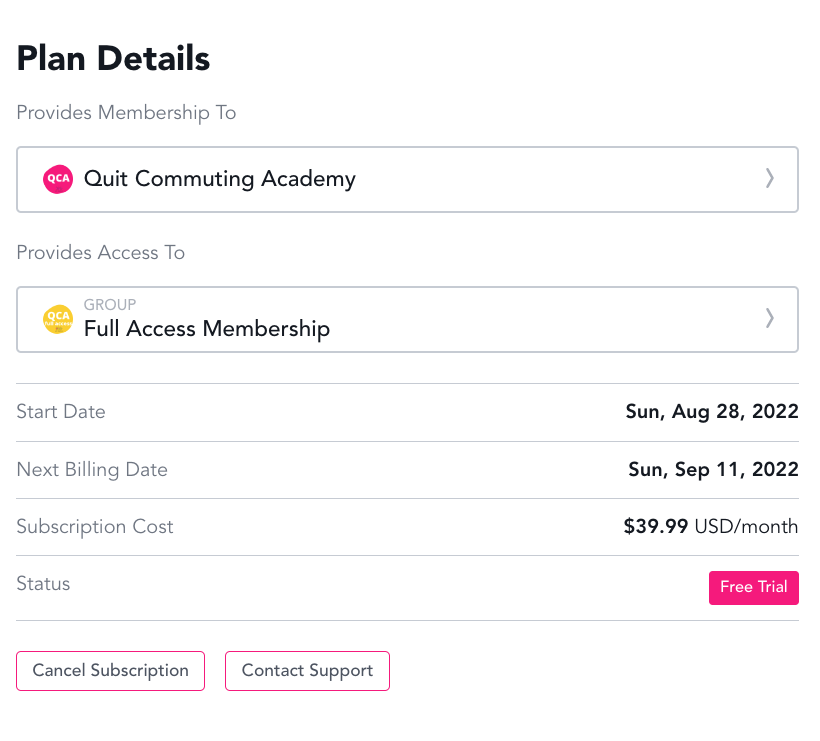The width and height of the screenshot is (820, 741).
Task: Click the Plan Details heading
Action: (x=113, y=58)
